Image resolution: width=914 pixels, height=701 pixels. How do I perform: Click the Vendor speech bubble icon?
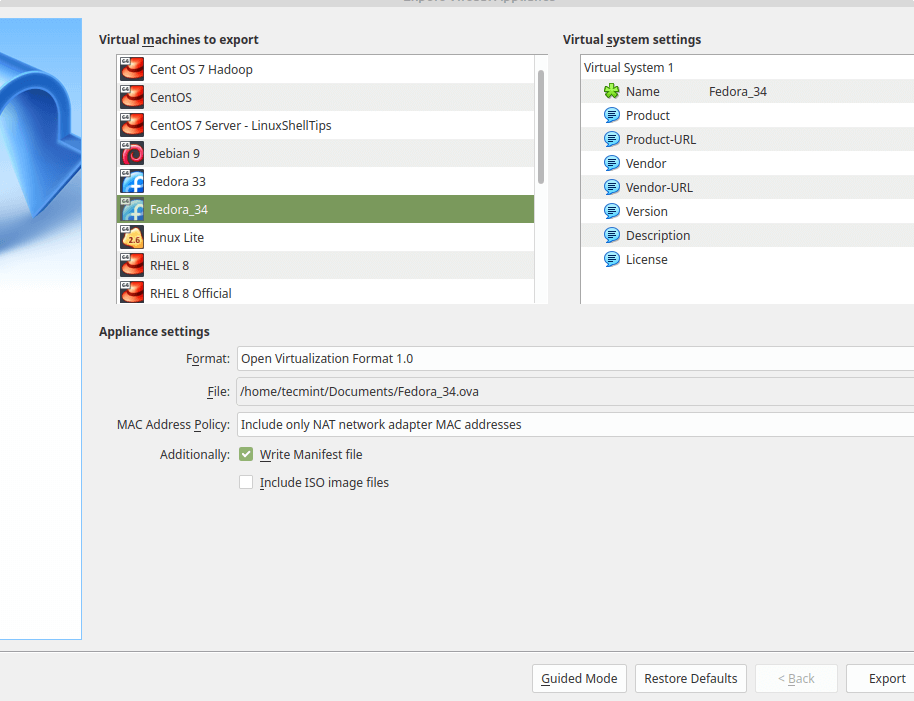point(611,163)
